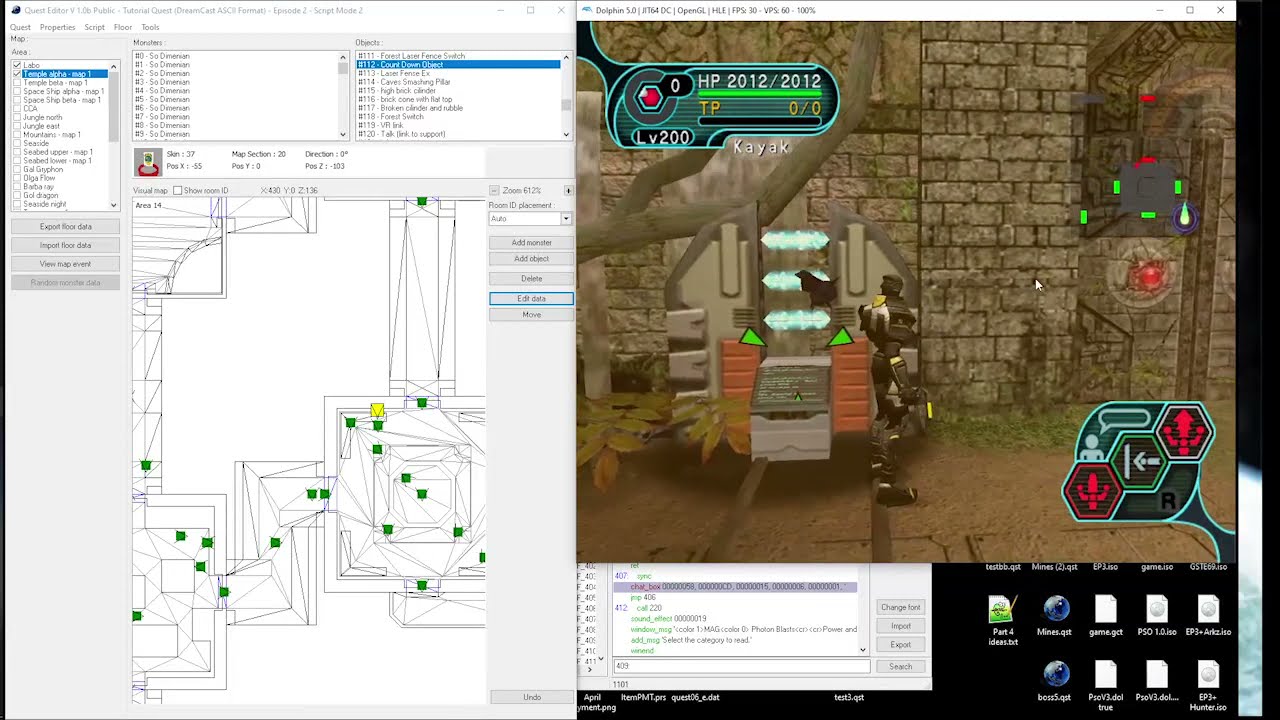Tick the Jungle north area checkbox
Screen dimensions: 1280x720
coord(17,117)
